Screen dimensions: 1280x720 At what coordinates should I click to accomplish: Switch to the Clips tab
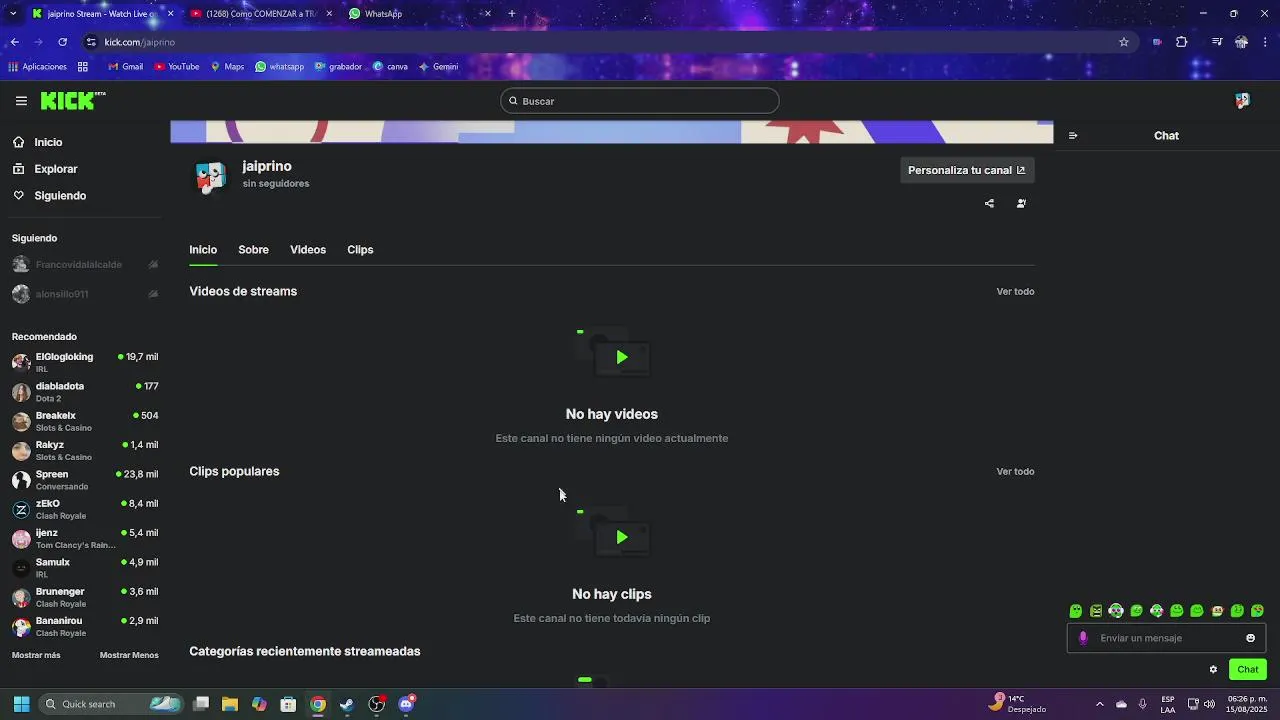(360, 250)
